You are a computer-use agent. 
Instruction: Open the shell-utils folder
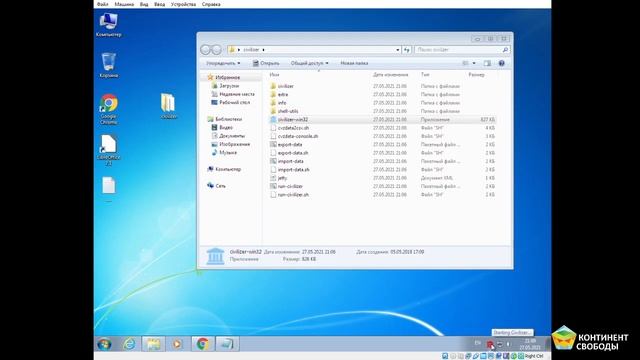pyautogui.click(x=288, y=111)
